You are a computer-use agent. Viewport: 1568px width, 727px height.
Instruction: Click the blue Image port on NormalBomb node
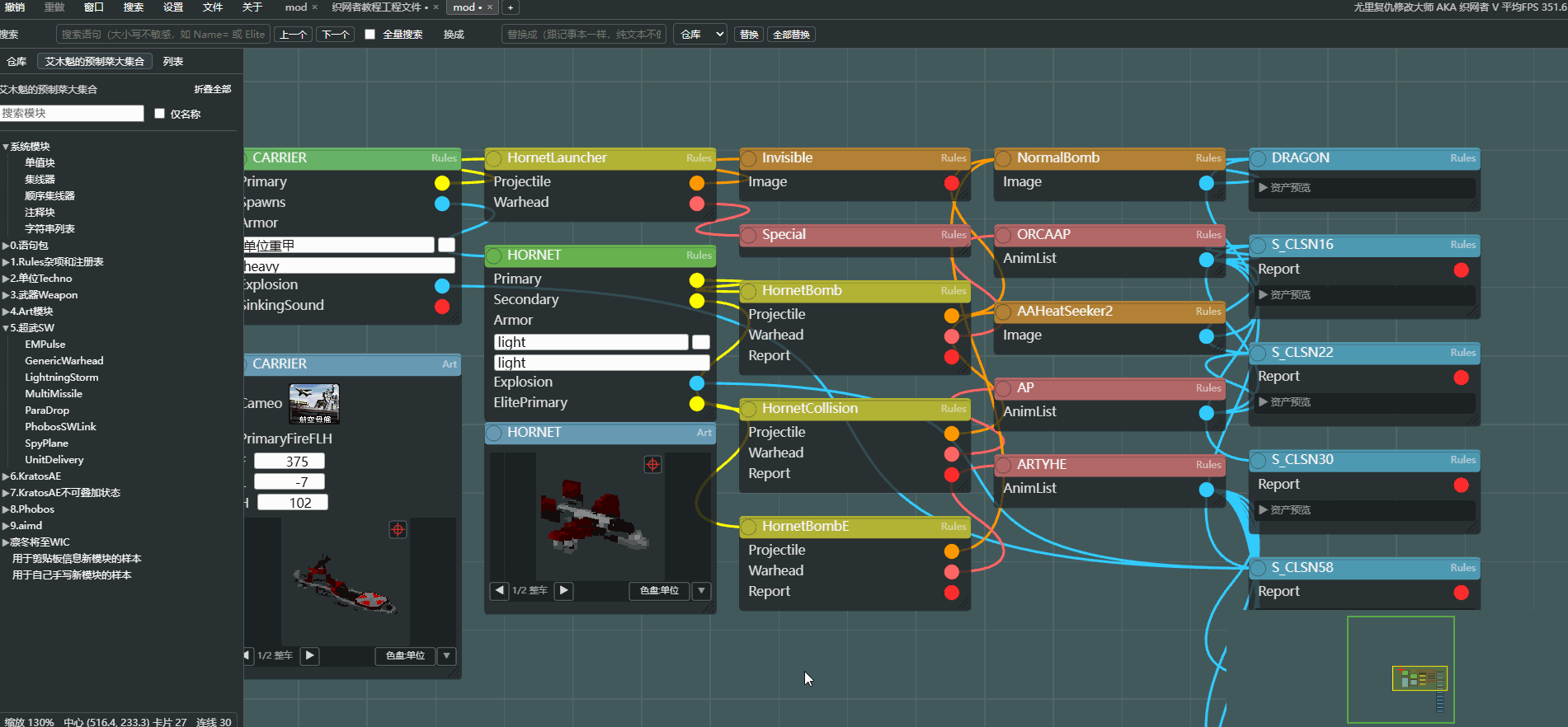tap(1207, 183)
